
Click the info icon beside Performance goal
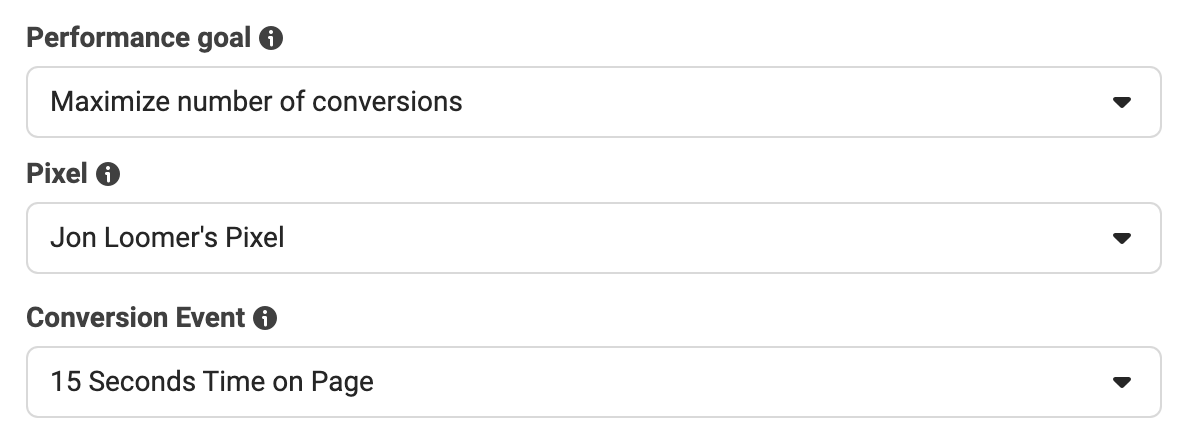coord(271,38)
